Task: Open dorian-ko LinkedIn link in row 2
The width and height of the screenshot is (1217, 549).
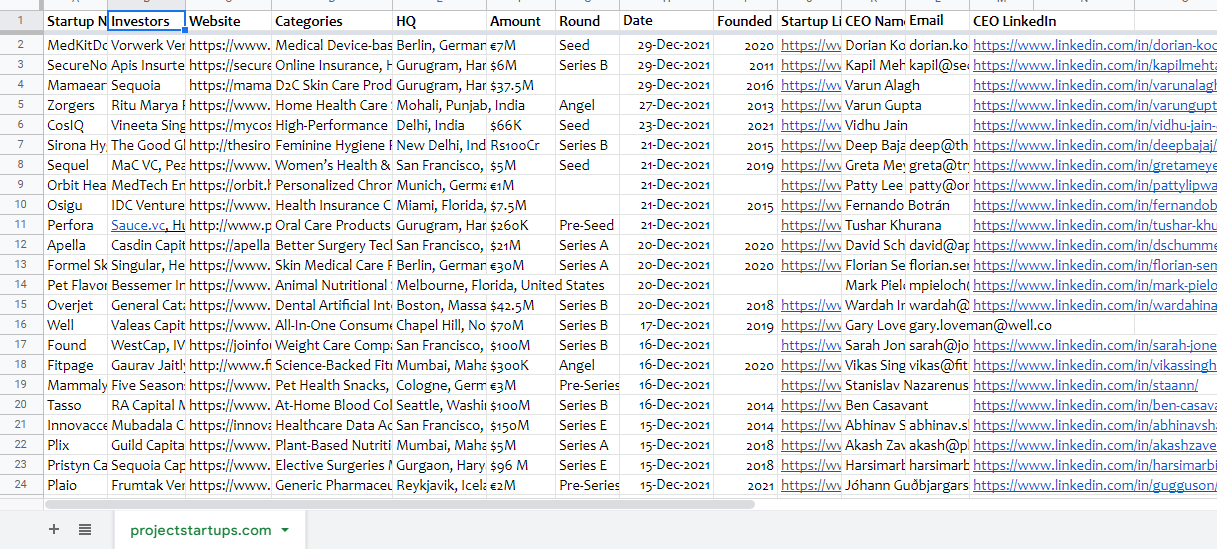Action: coord(1095,45)
